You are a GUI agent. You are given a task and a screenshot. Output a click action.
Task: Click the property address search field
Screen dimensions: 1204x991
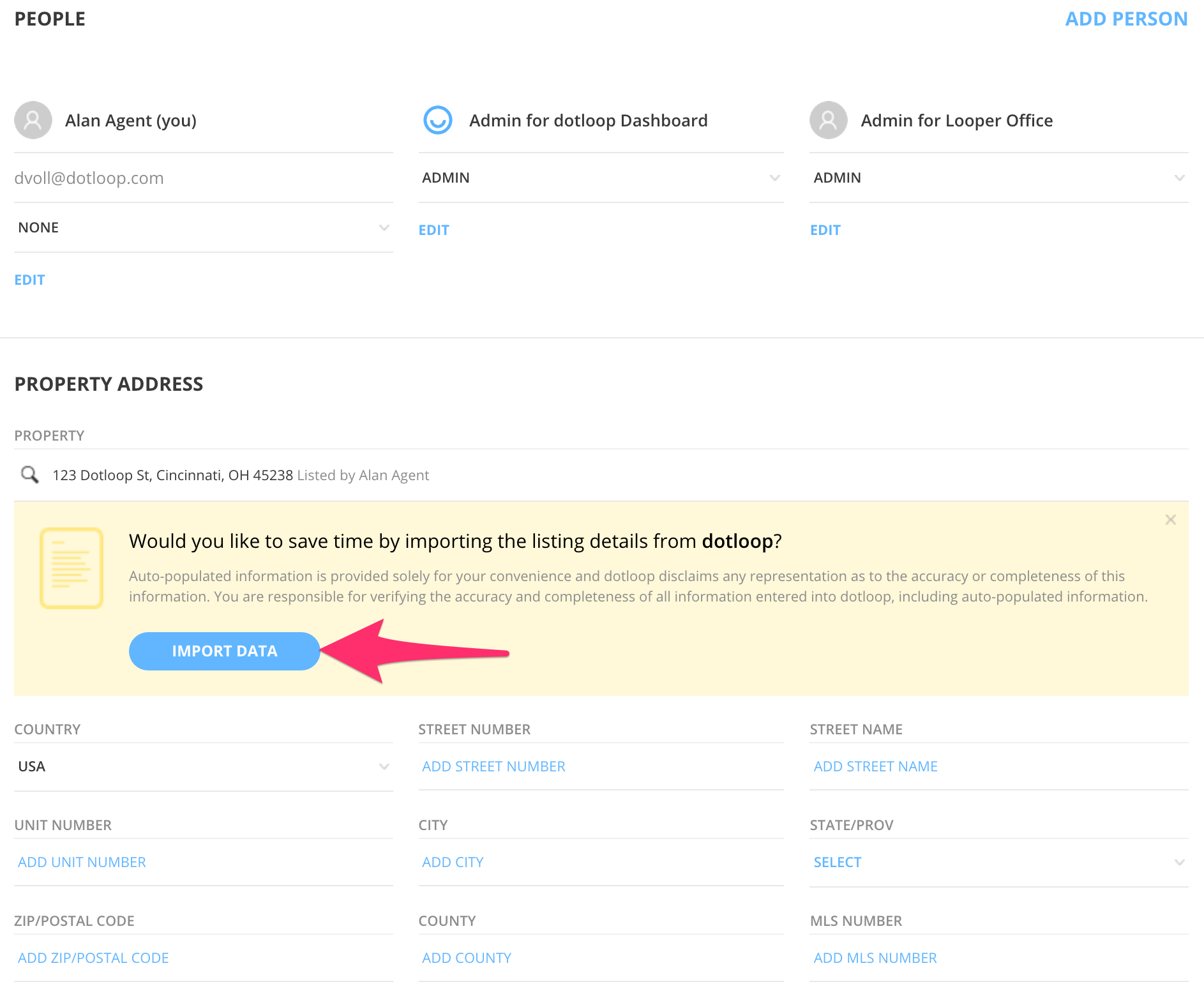tap(601, 475)
